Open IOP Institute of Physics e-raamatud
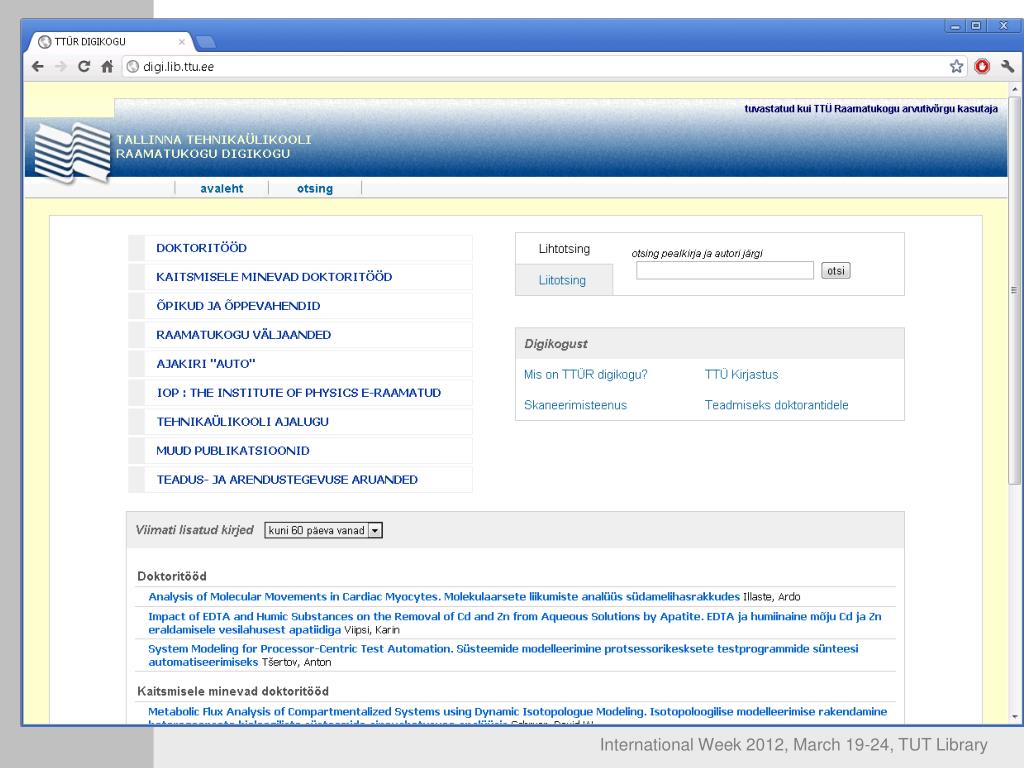Image resolution: width=1024 pixels, height=768 pixels. [298, 392]
